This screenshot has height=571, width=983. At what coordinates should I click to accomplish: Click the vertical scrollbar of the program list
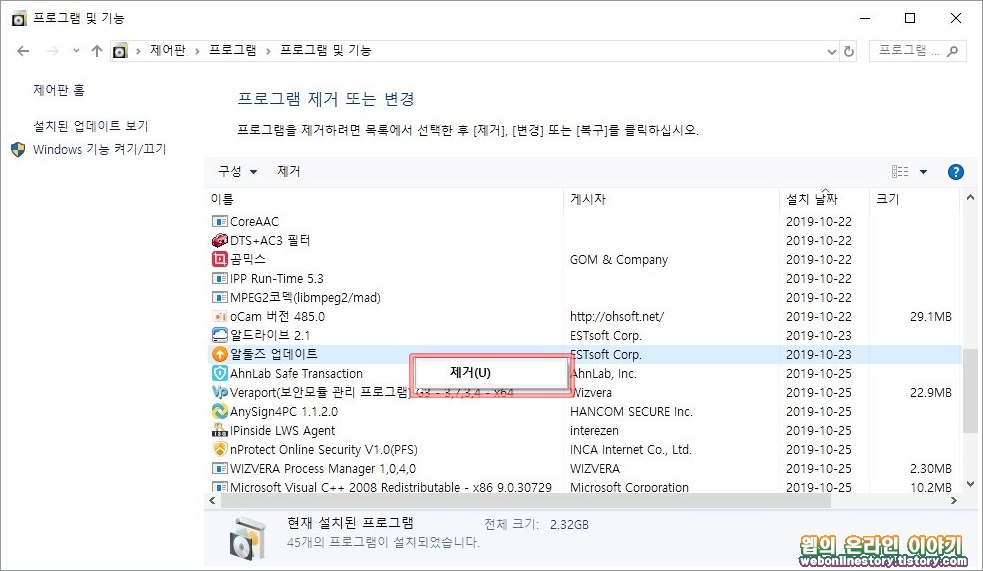(x=970, y=391)
